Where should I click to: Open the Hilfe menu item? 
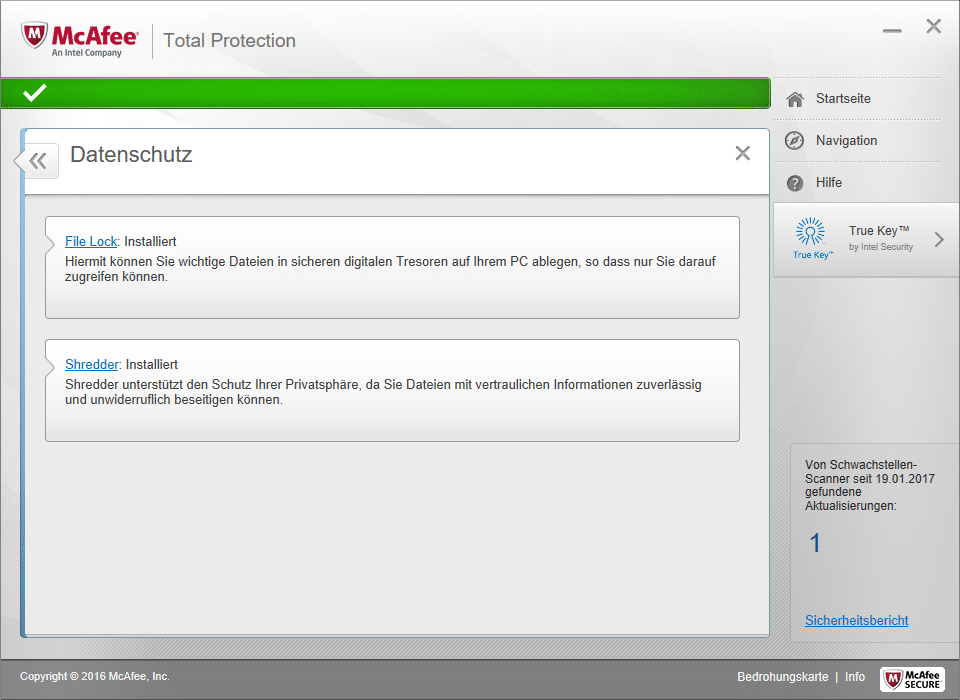[x=829, y=183]
